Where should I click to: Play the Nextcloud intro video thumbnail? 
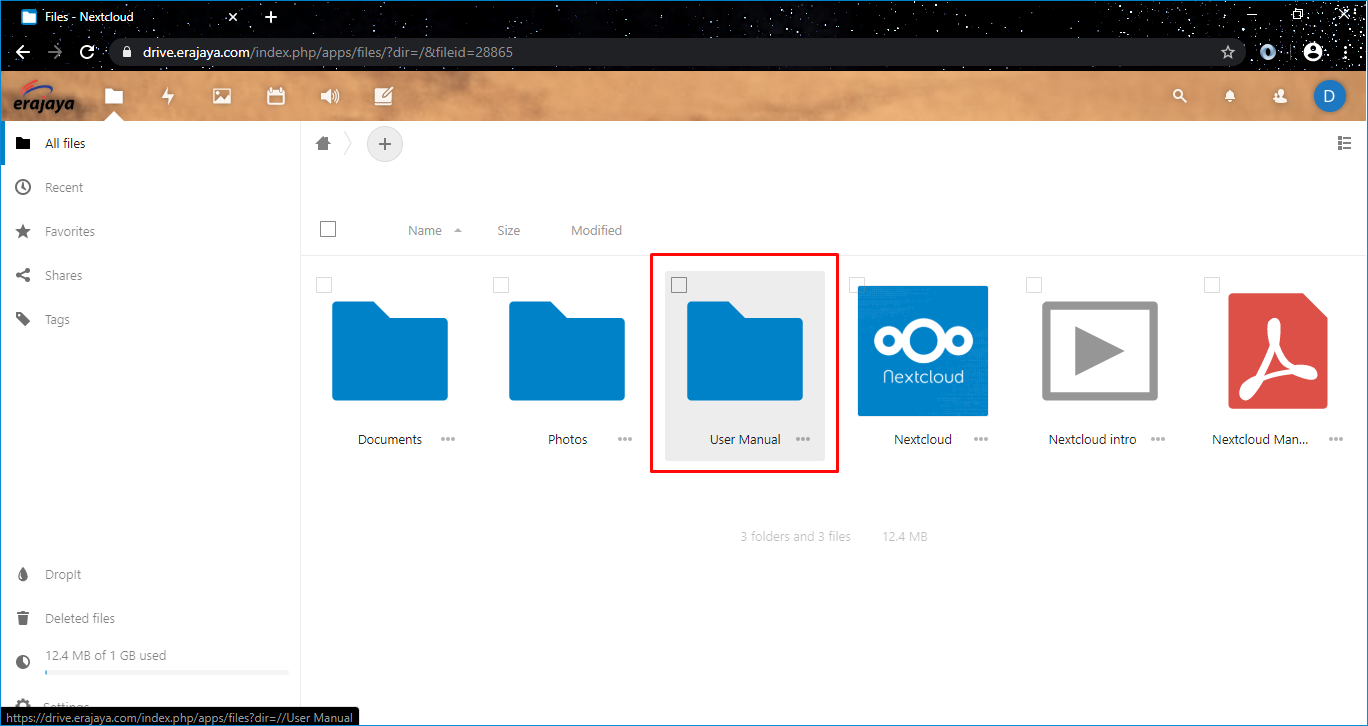[x=1100, y=351]
